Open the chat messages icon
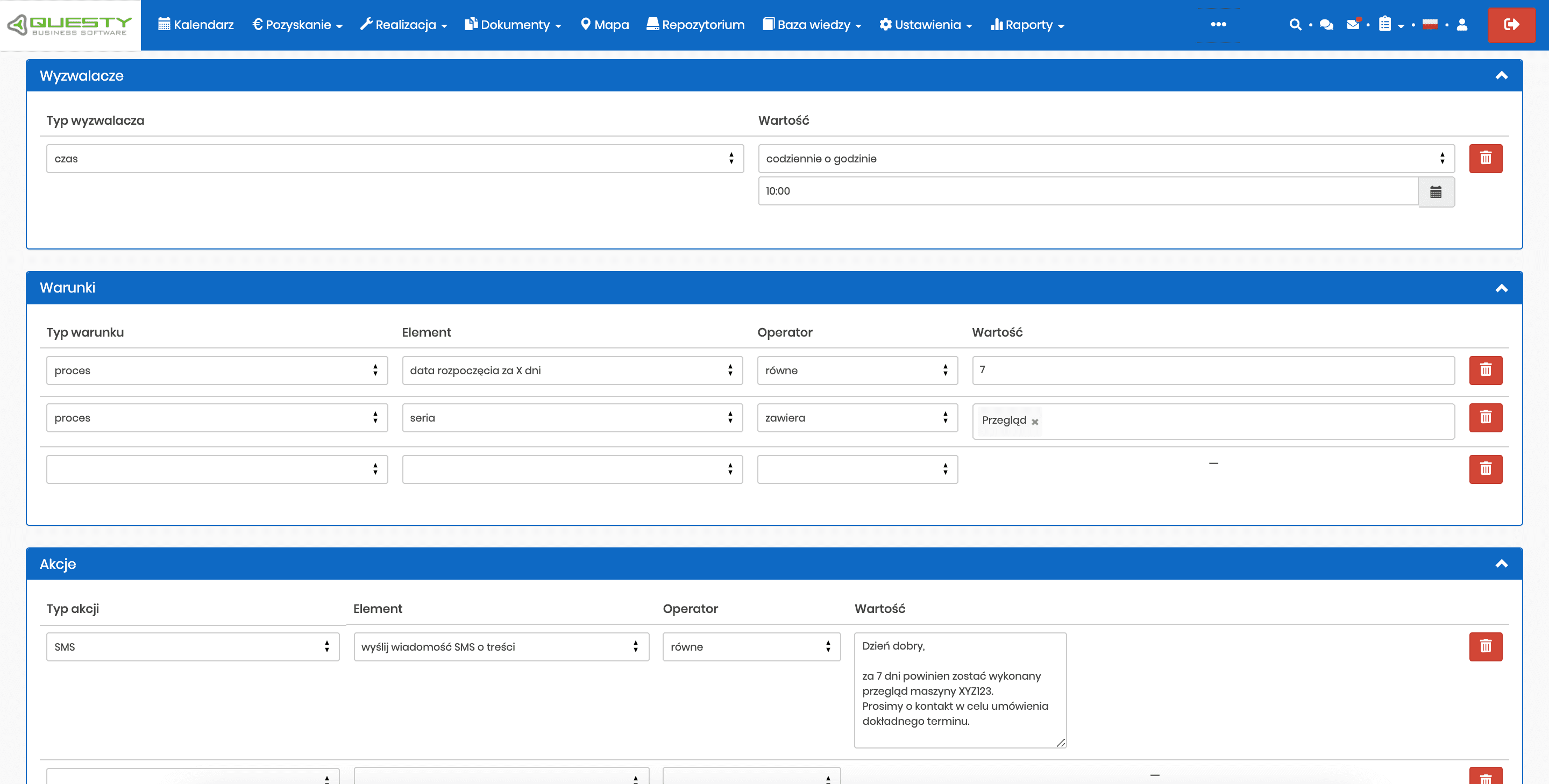The image size is (1549, 784). click(x=1326, y=25)
